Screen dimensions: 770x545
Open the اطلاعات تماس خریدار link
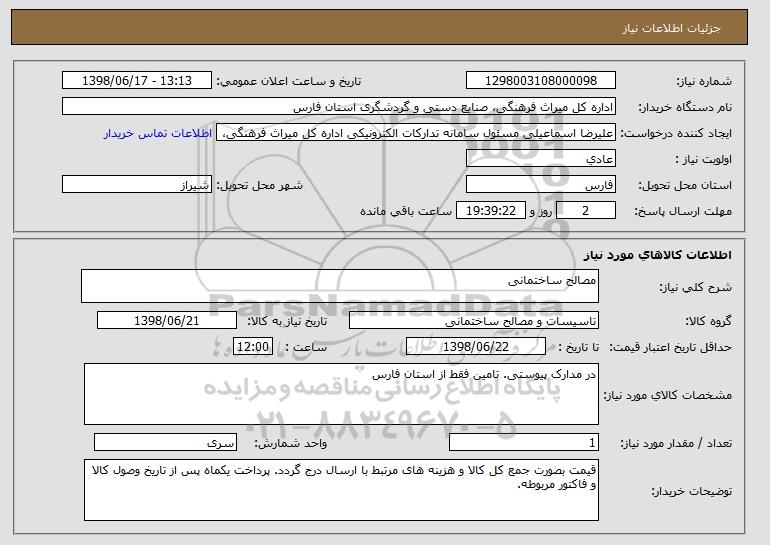(x=158, y=133)
